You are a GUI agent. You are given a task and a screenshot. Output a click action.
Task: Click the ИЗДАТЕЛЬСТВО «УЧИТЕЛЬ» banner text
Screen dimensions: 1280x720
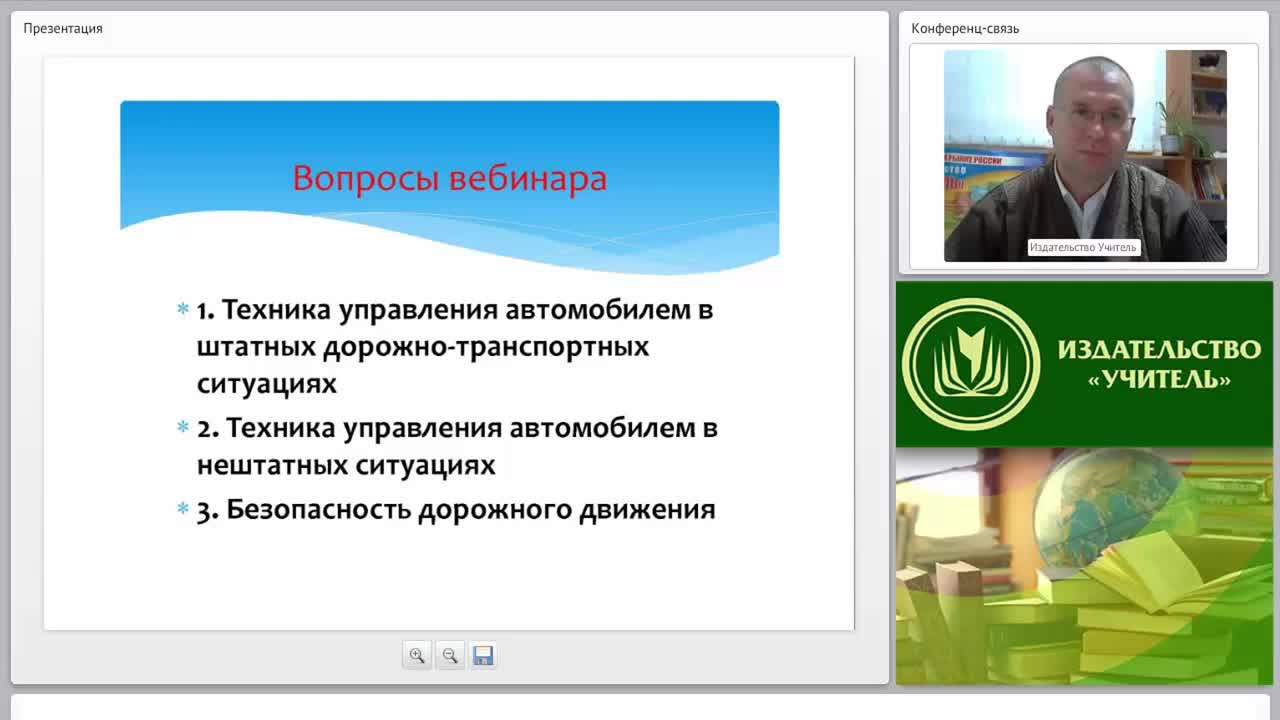tap(1159, 364)
